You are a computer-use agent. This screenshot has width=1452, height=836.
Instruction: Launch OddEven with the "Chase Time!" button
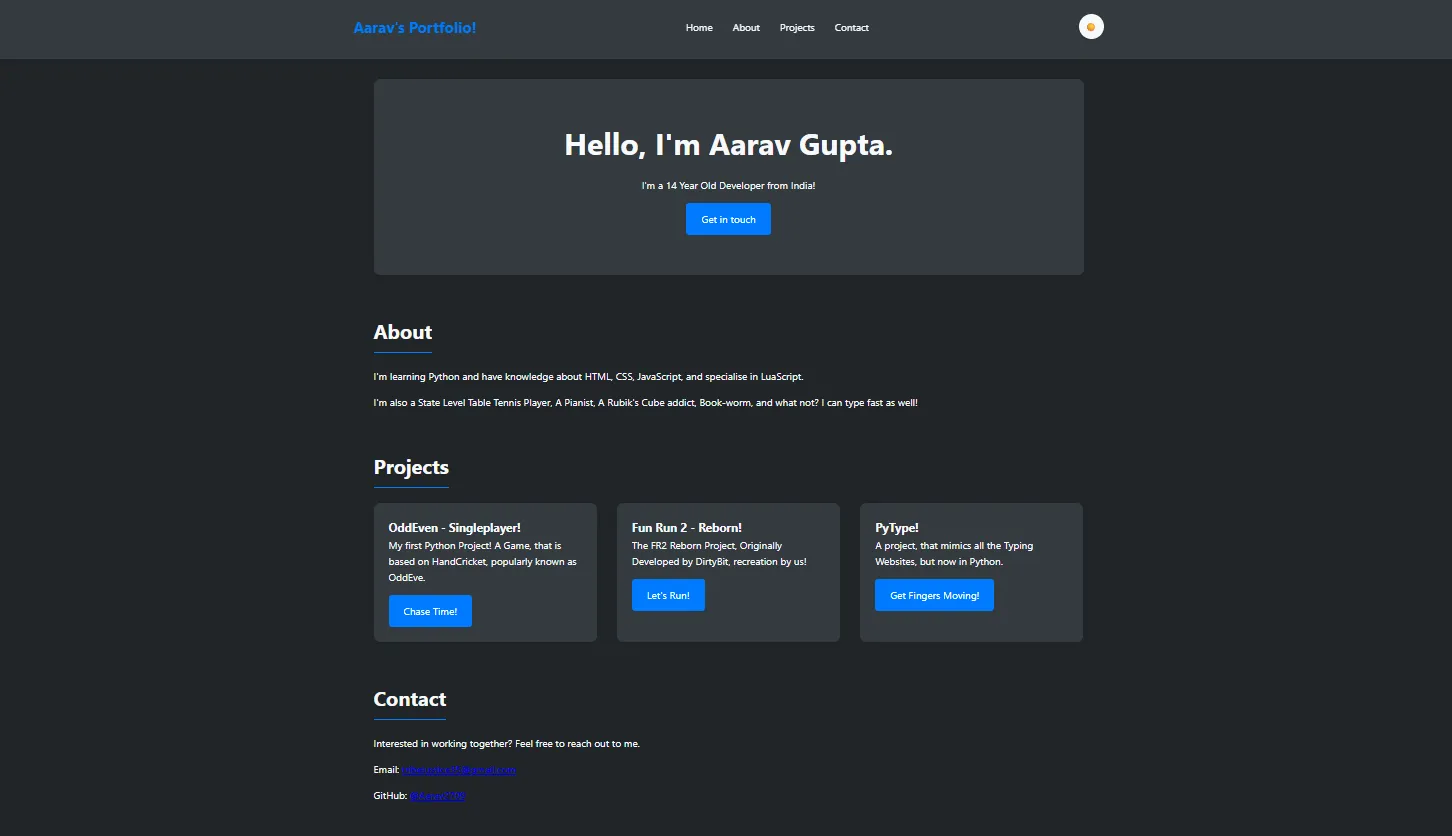click(430, 611)
